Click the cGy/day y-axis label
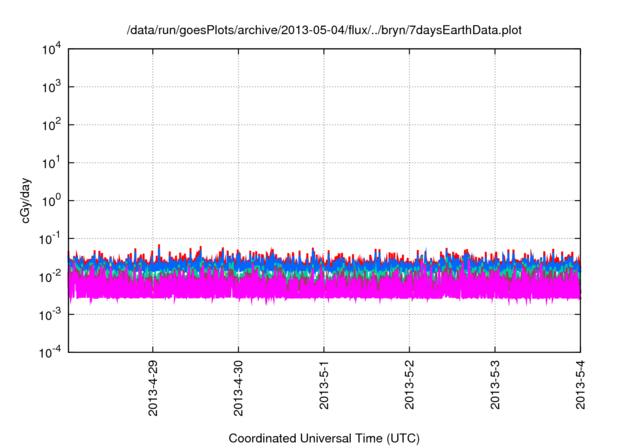Viewport: 640px width, 448px height. (25, 200)
